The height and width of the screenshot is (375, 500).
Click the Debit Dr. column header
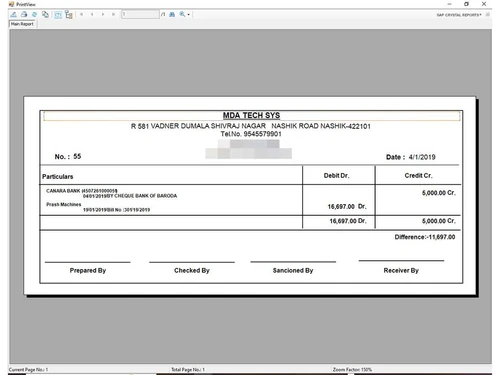pyautogui.click(x=337, y=176)
